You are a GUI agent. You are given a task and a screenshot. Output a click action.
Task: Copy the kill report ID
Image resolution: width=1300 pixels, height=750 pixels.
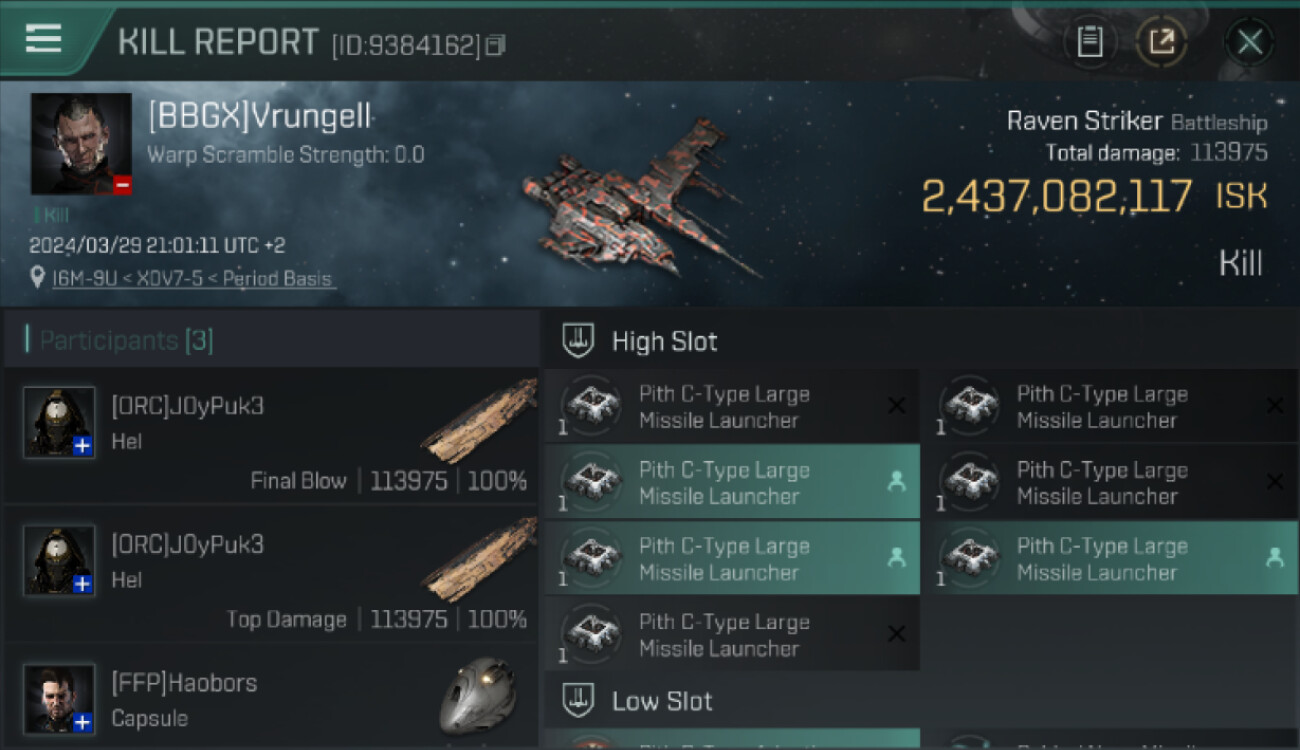(496, 45)
